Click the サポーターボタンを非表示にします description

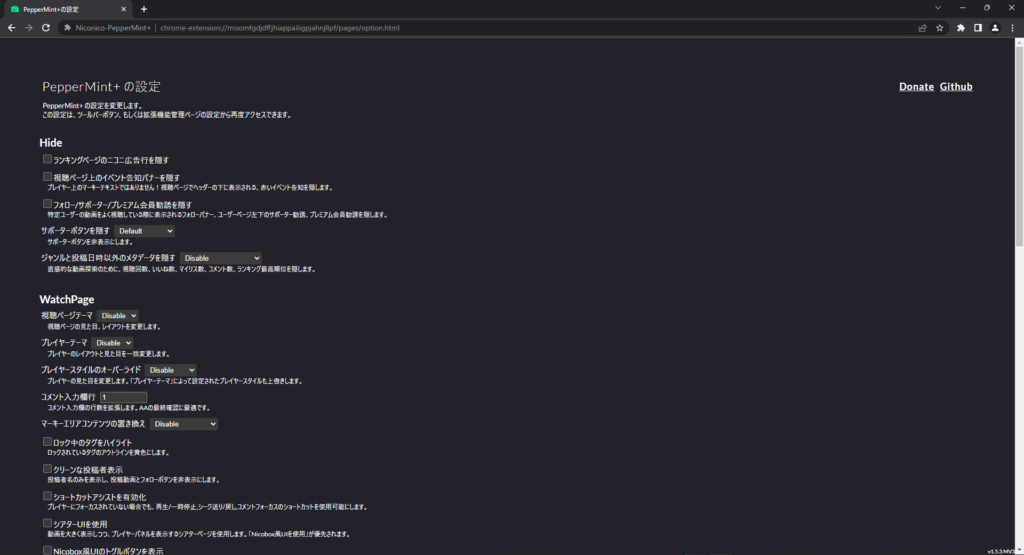click(x=89, y=242)
